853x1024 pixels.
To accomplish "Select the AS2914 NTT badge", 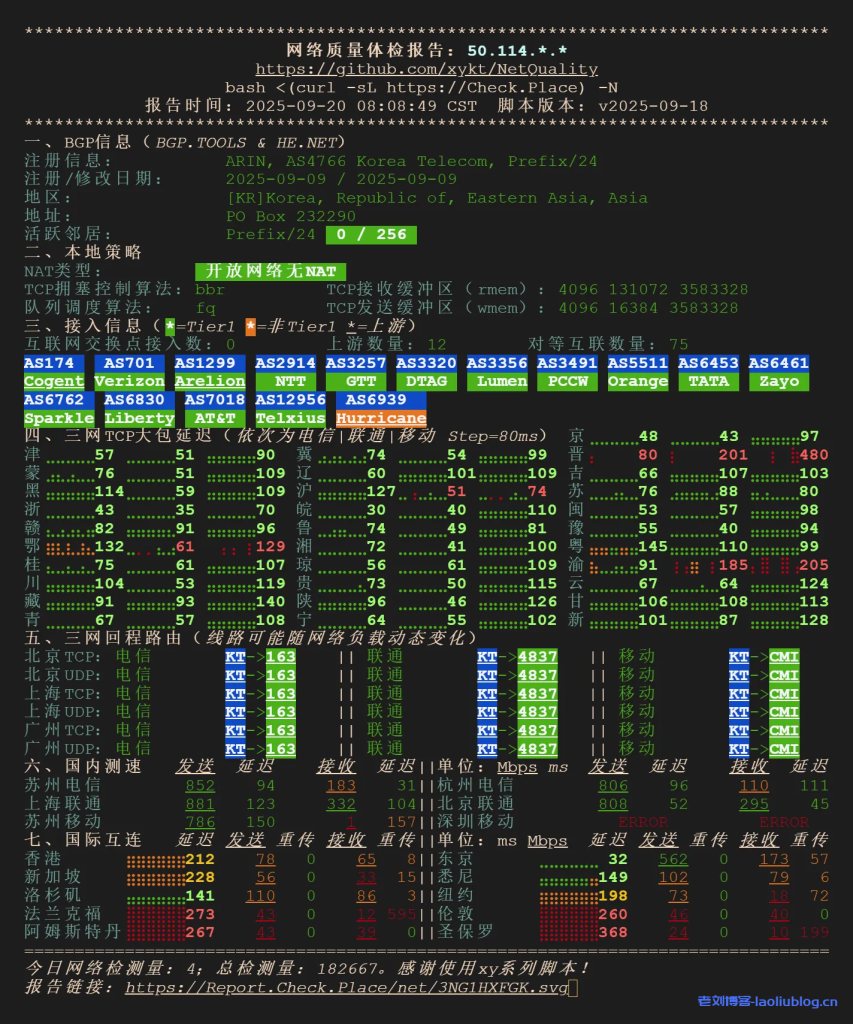I will [285, 372].
